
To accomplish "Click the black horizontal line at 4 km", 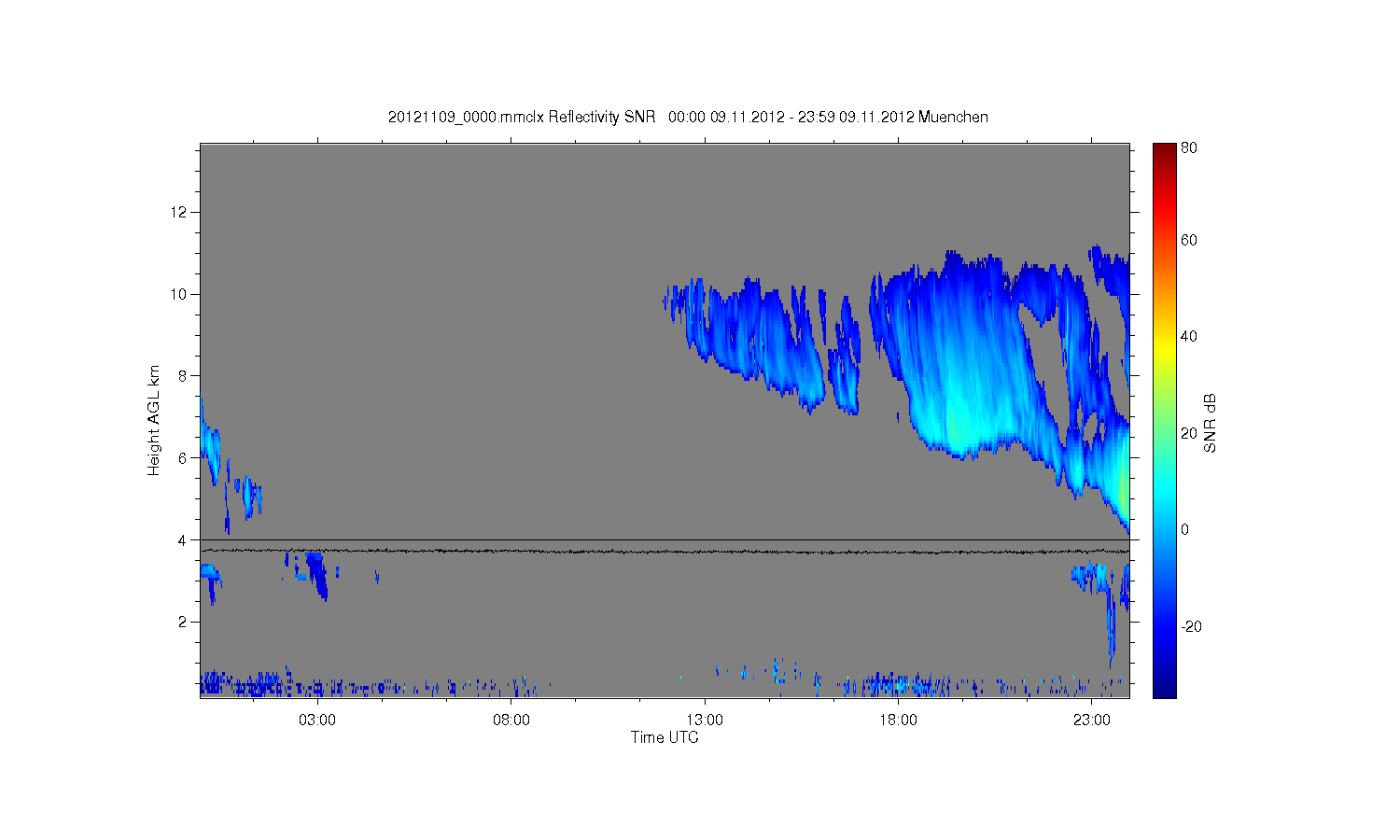I will (x=665, y=539).
